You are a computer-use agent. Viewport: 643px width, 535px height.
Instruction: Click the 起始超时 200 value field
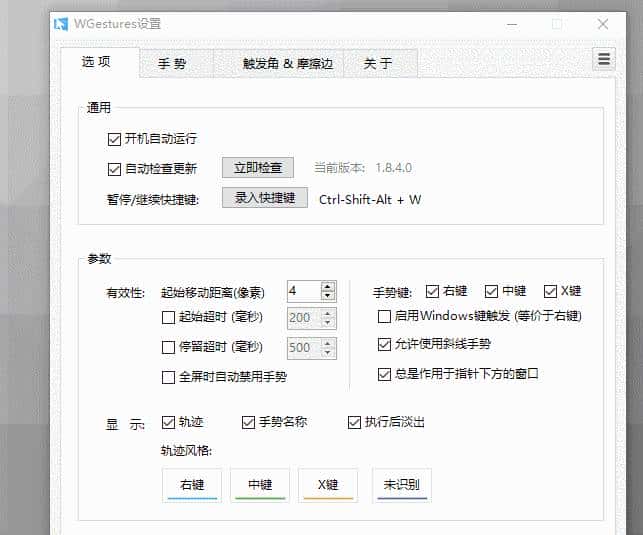coord(304,318)
